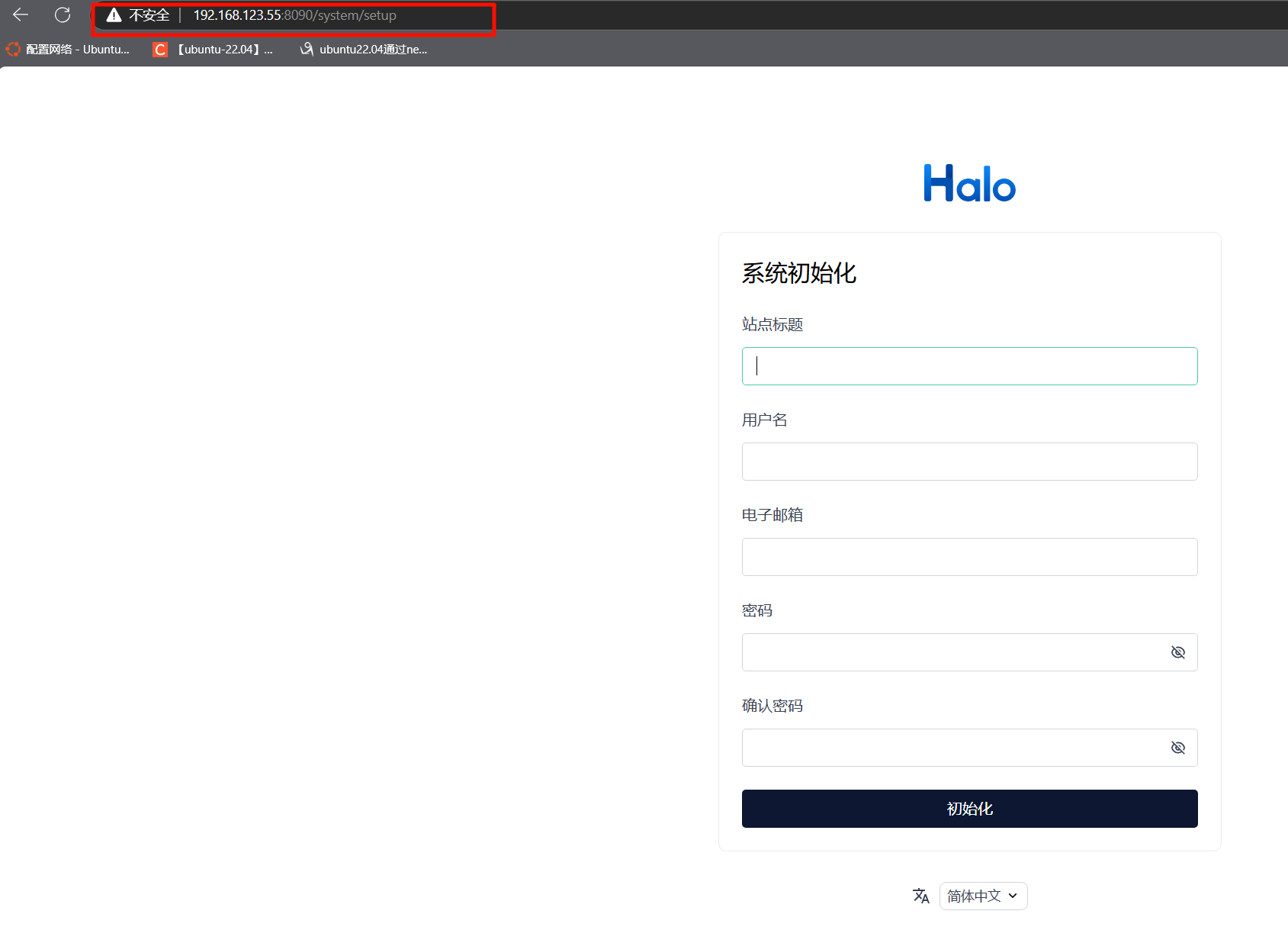This screenshot has width=1288, height=943.
Task: Click the 电子邮箱 input field
Action: tap(968, 557)
